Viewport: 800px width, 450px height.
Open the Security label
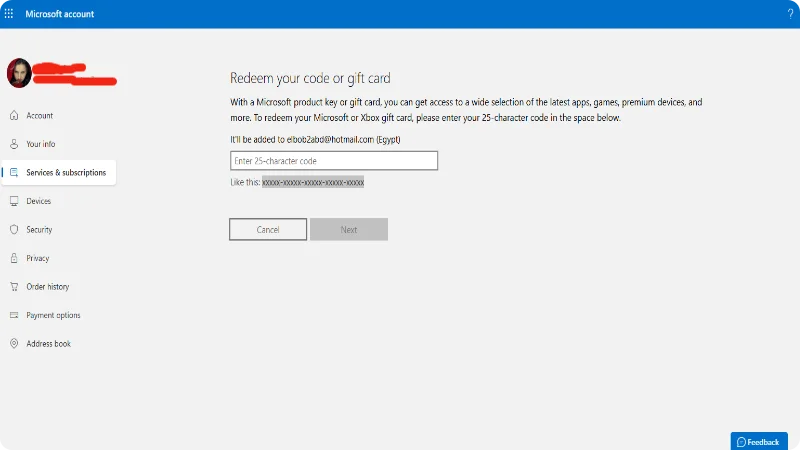click(39, 230)
